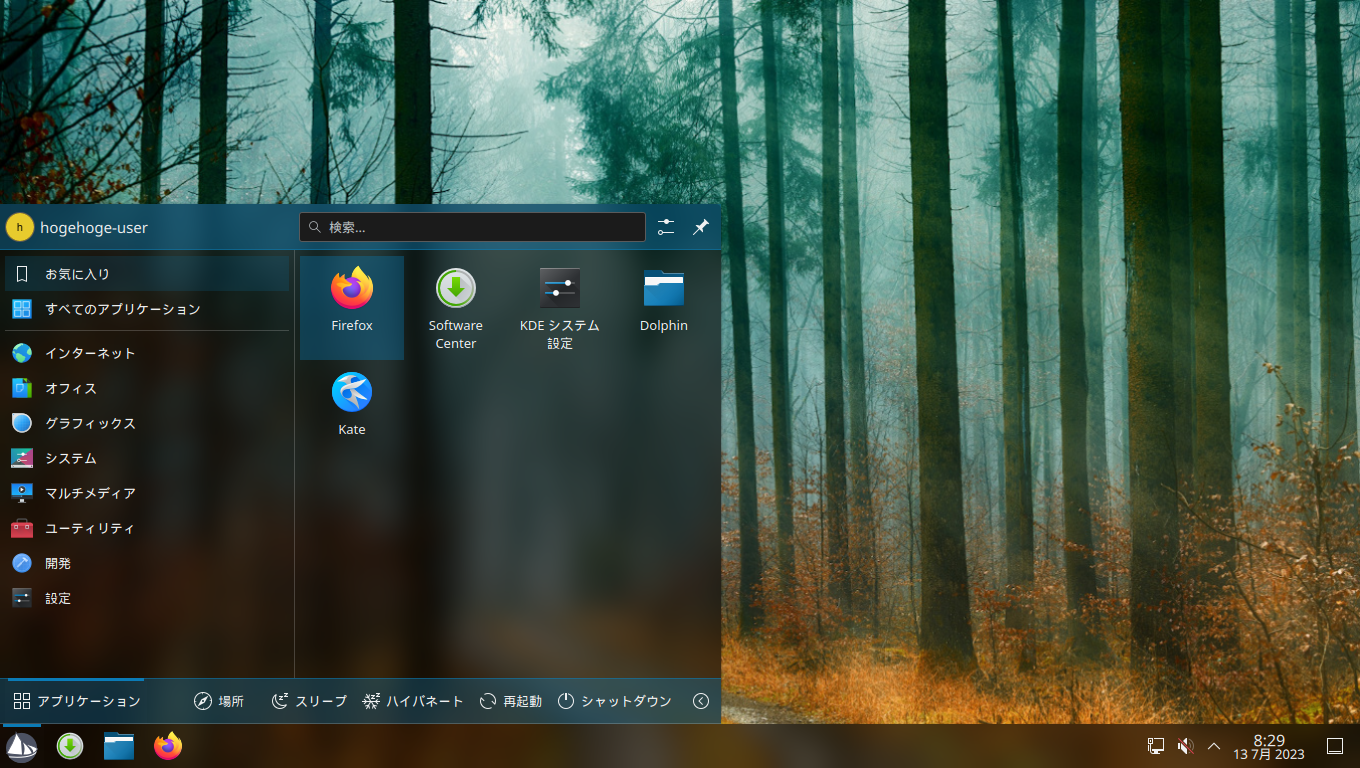Click the シャットダウン button
Screen dimensions: 1360x768
click(x=614, y=701)
